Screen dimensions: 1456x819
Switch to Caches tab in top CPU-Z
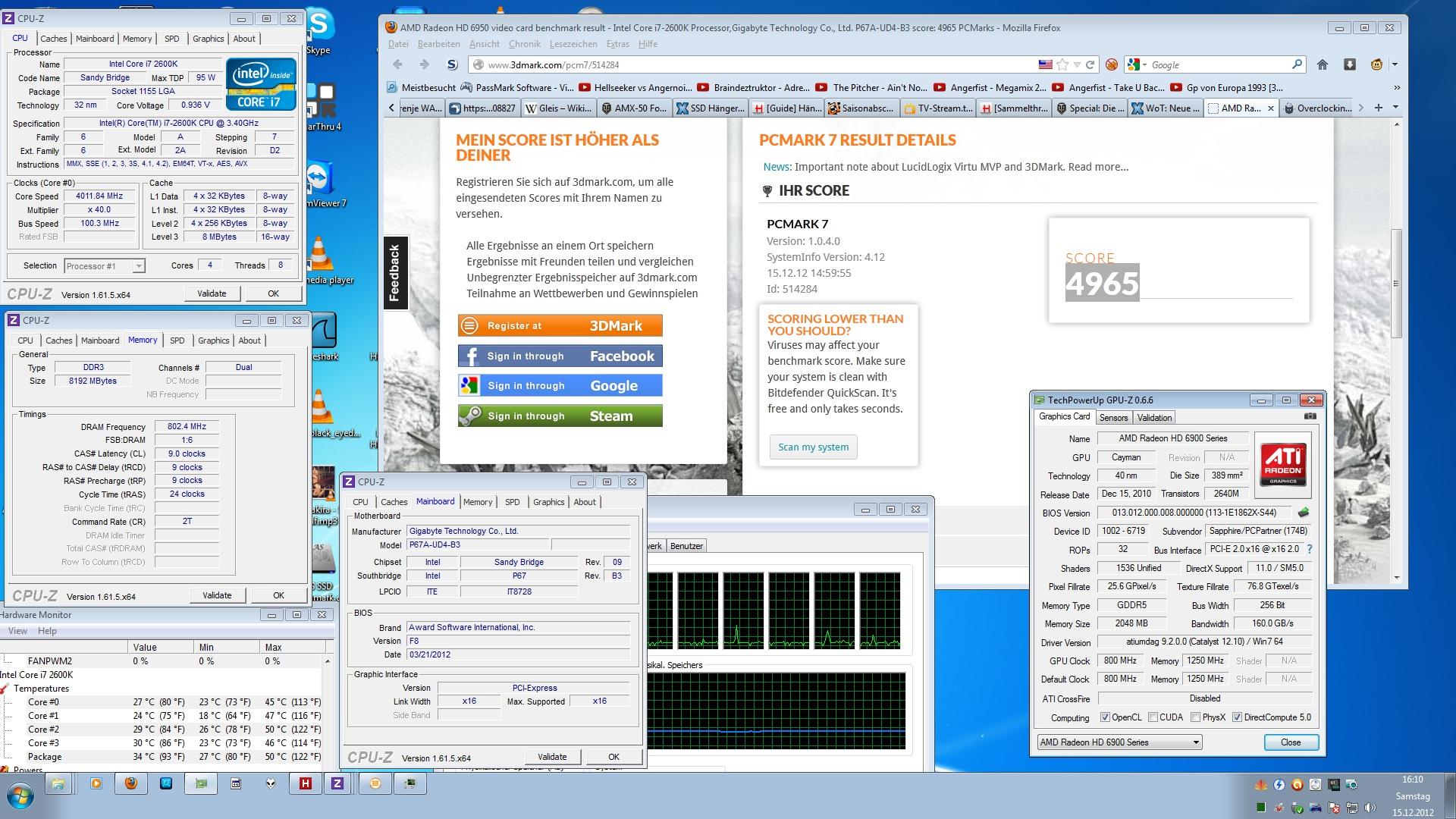[x=53, y=39]
